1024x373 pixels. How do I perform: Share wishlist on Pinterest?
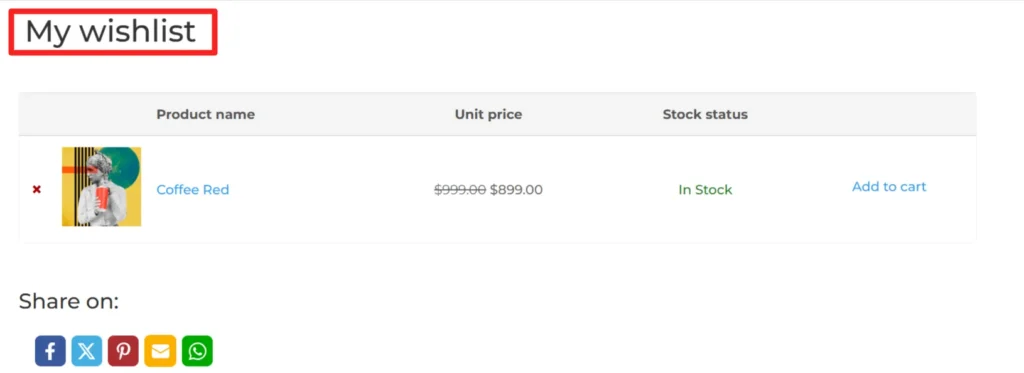tap(123, 351)
